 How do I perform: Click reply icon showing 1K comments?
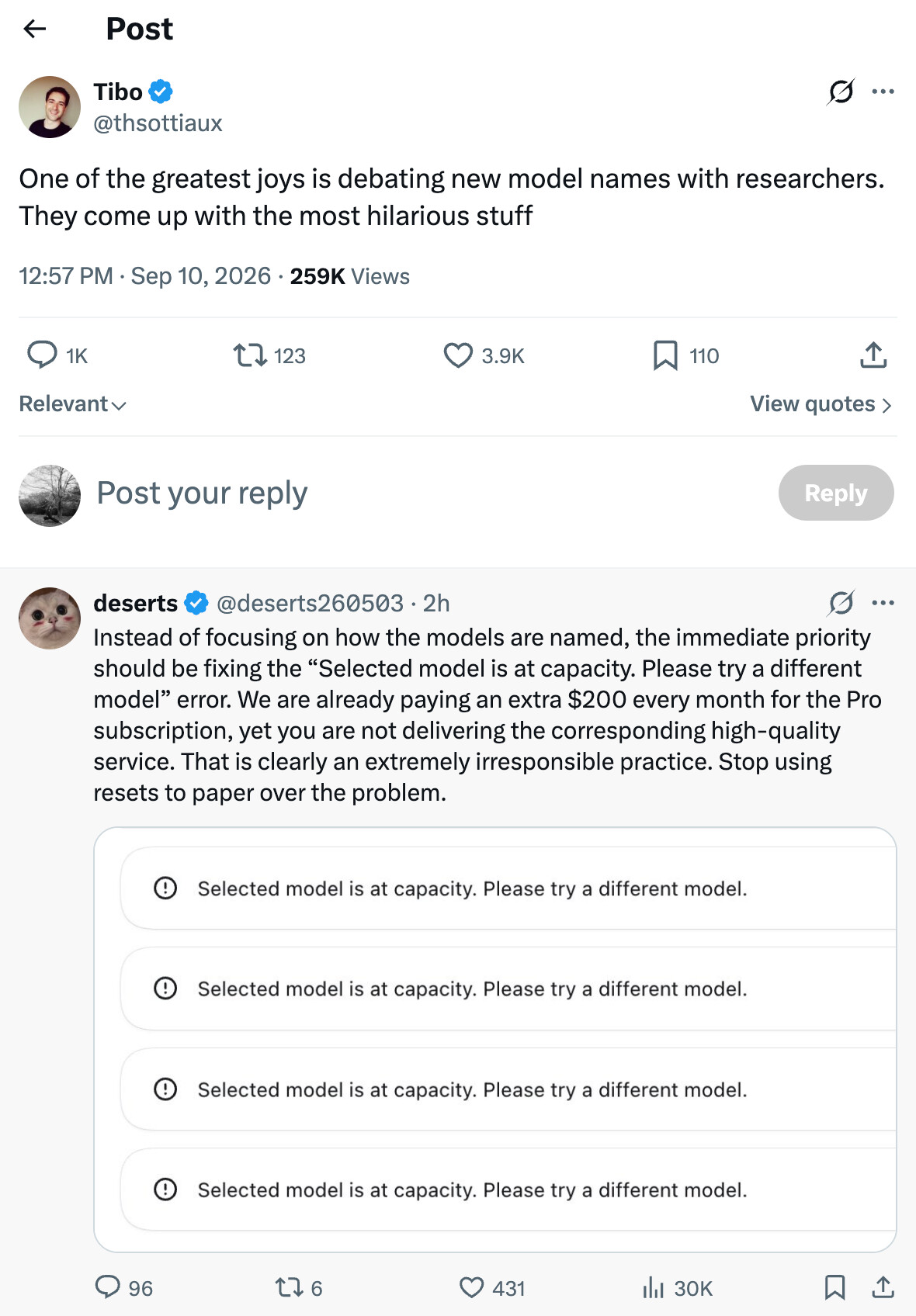(42, 355)
